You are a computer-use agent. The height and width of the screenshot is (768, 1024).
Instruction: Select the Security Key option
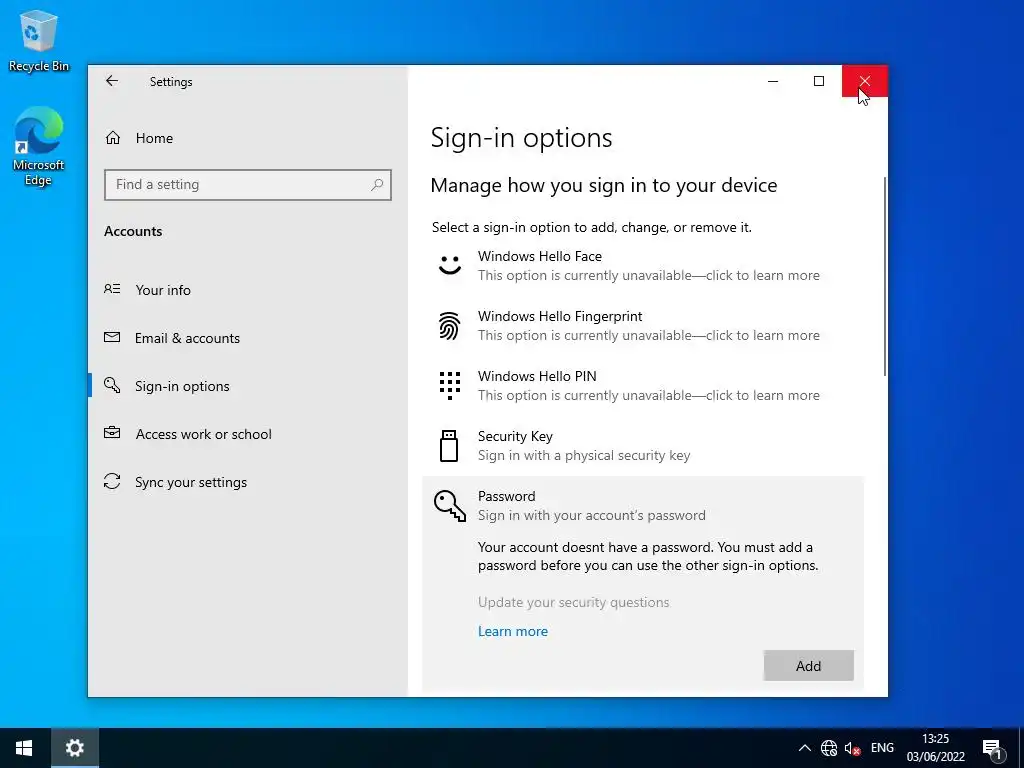pos(643,446)
